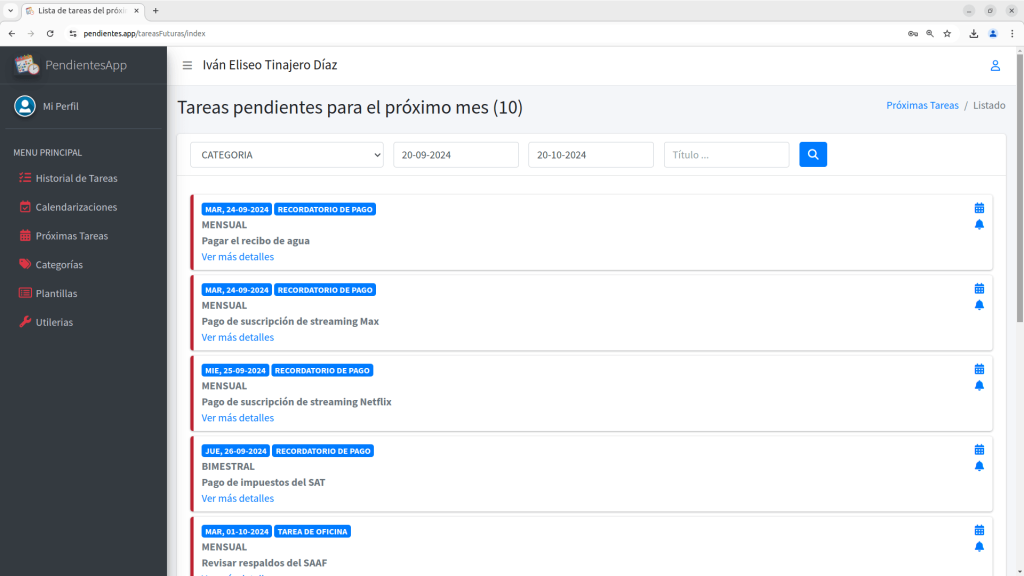
Task: Open calendar icon for Pagar el recibo de agua
Action: click(x=979, y=208)
